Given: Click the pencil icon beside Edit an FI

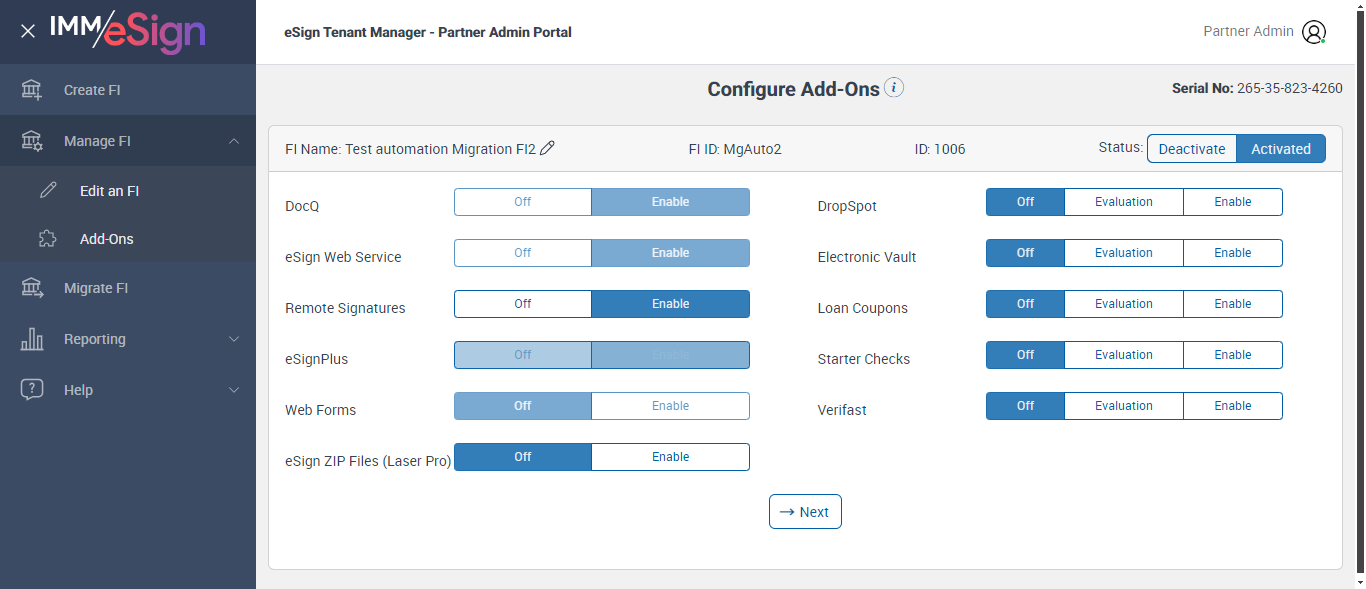Looking at the screenshot, I should (x=48, y=190).
